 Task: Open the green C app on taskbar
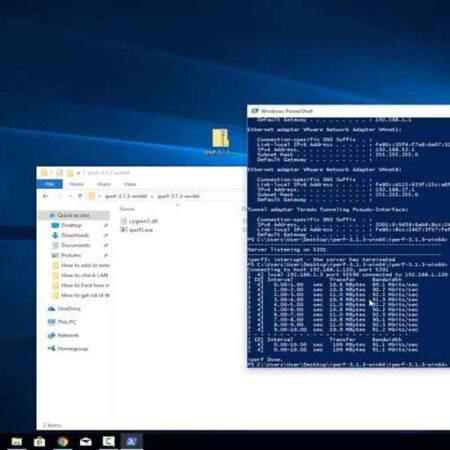(108, 441)
